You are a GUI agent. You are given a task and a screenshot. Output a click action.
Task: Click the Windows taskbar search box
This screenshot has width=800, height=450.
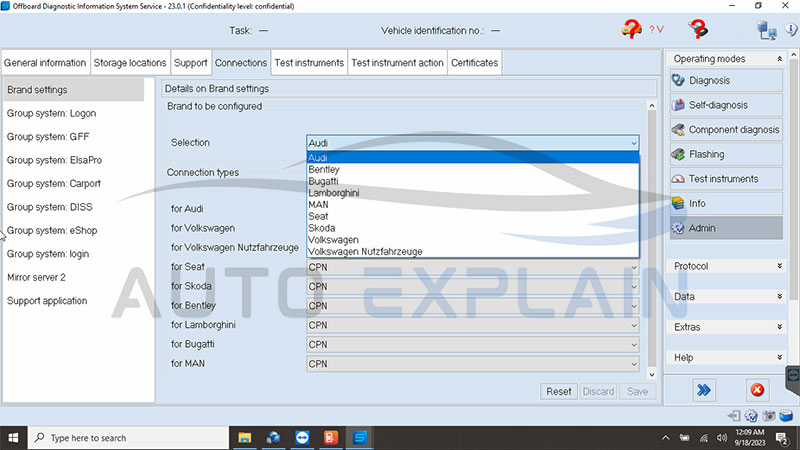(x=129, y=438)
